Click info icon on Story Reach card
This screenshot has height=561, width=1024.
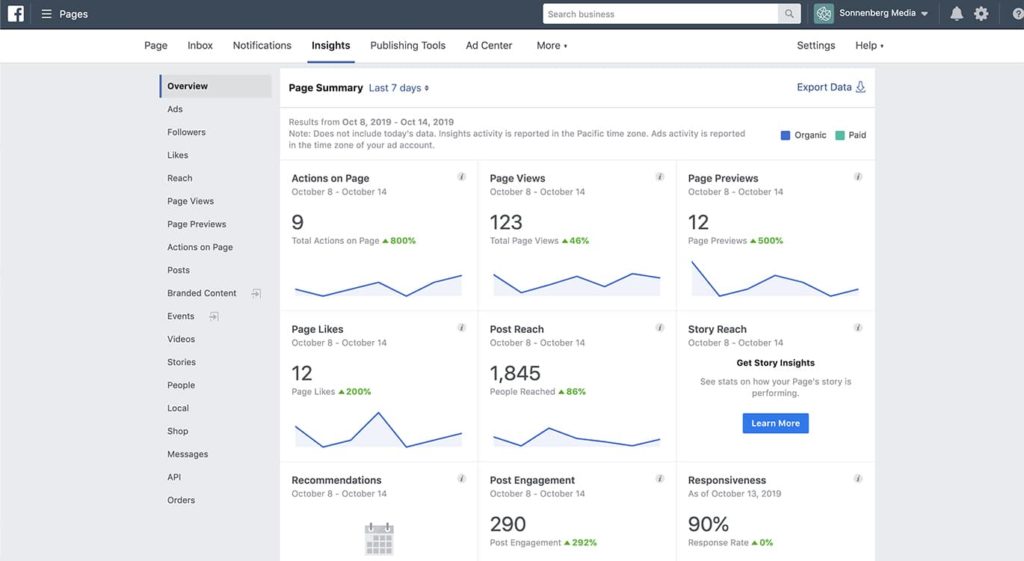point(858,327)
